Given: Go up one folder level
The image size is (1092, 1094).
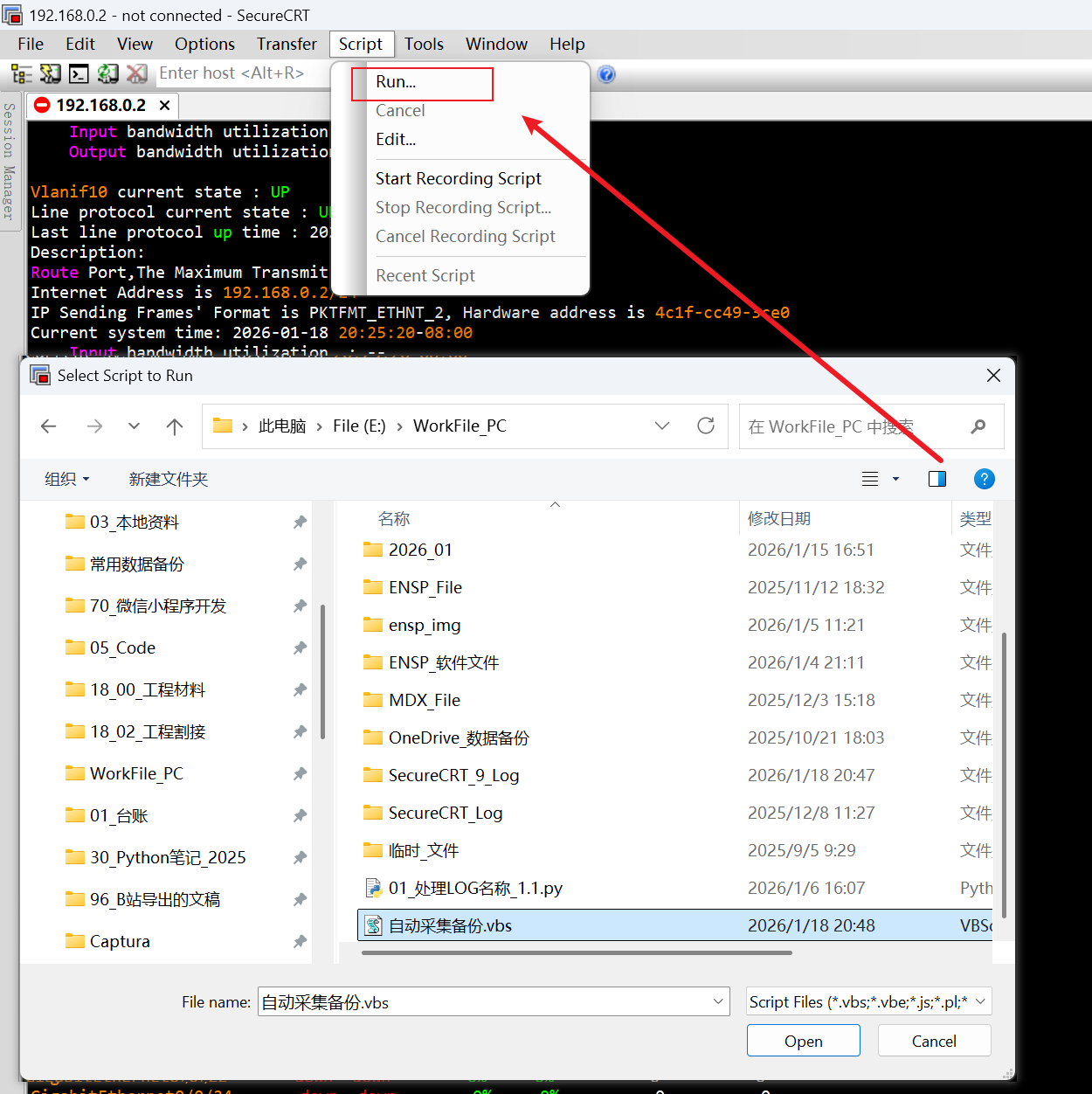Looking at the screenshot, I should pos(175,426).
